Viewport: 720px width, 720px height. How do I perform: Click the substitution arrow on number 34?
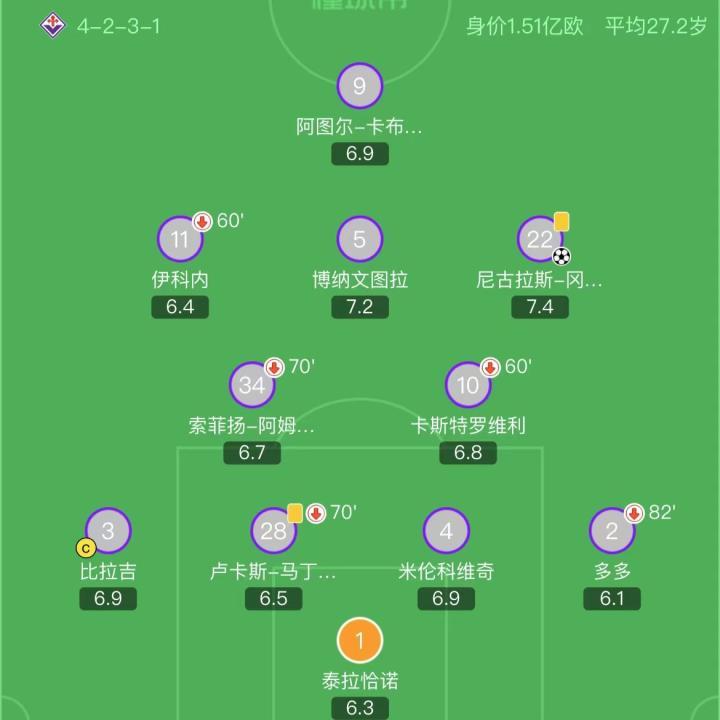click(x=273, y=368)
